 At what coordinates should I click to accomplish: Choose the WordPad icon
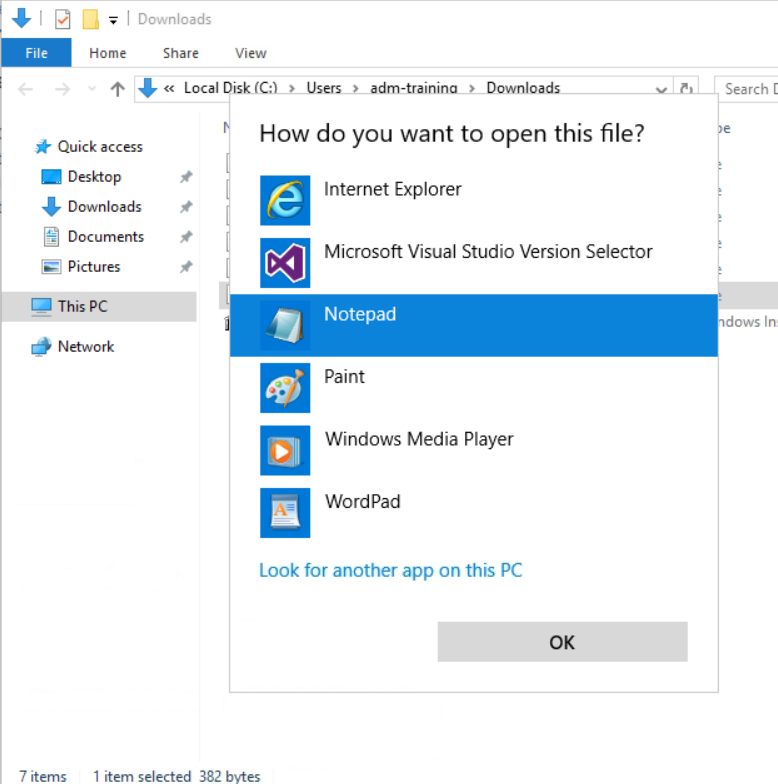pos(285,513)
